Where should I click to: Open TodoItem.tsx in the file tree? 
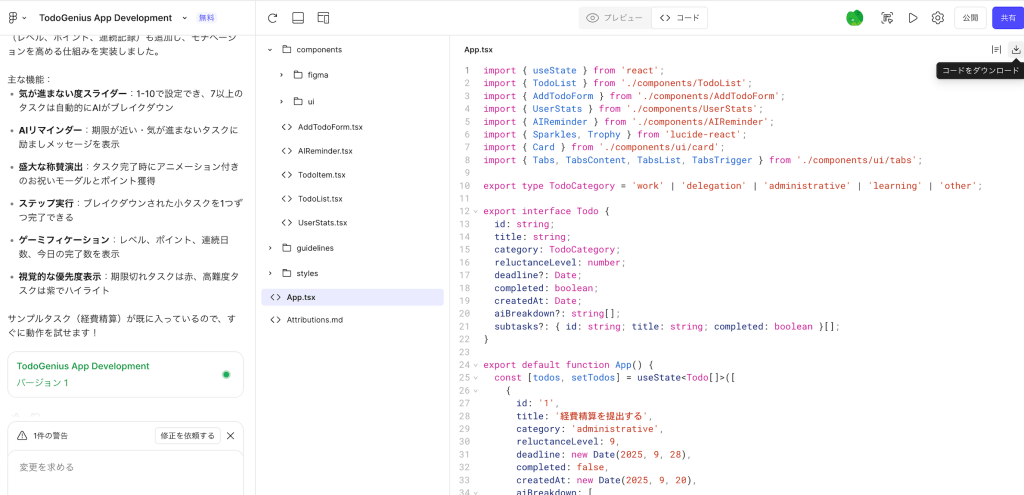tap(320, 174)
